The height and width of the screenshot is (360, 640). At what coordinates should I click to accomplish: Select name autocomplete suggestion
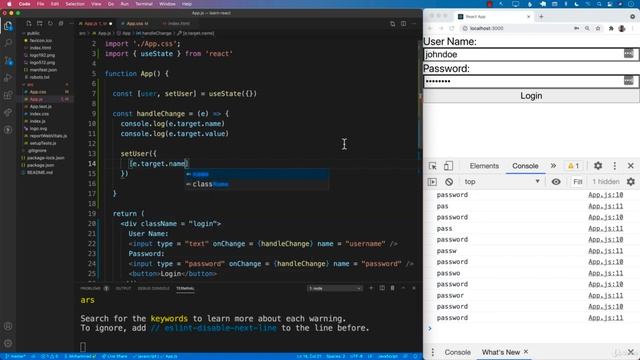(257, 174)
